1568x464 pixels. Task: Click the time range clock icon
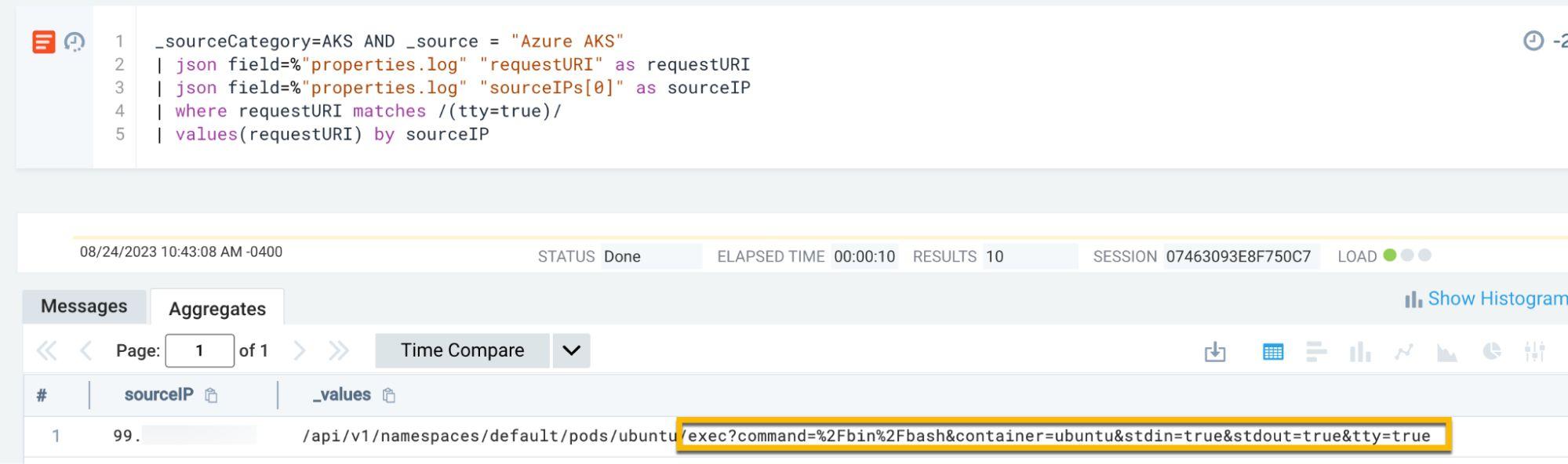pyautogui.click(x=1533, y=41)
